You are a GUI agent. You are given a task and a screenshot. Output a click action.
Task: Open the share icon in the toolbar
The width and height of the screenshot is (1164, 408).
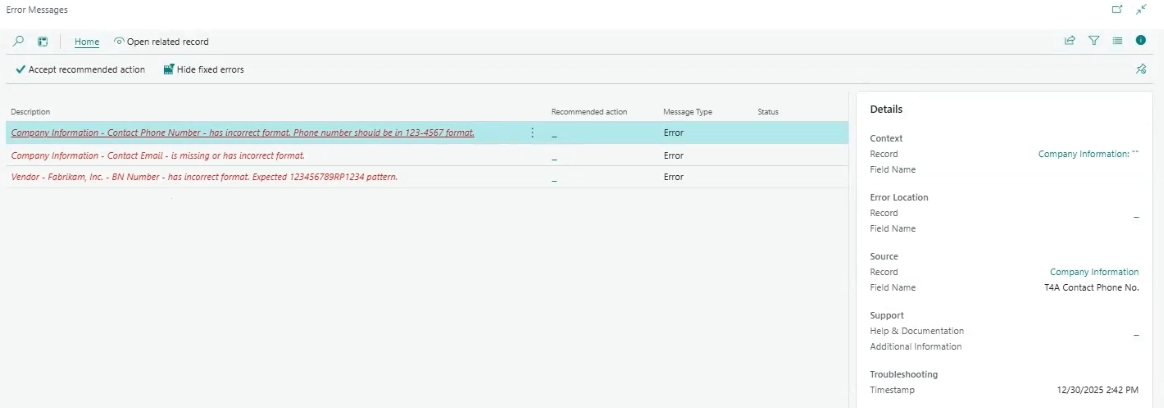(x=1070, y=41)
